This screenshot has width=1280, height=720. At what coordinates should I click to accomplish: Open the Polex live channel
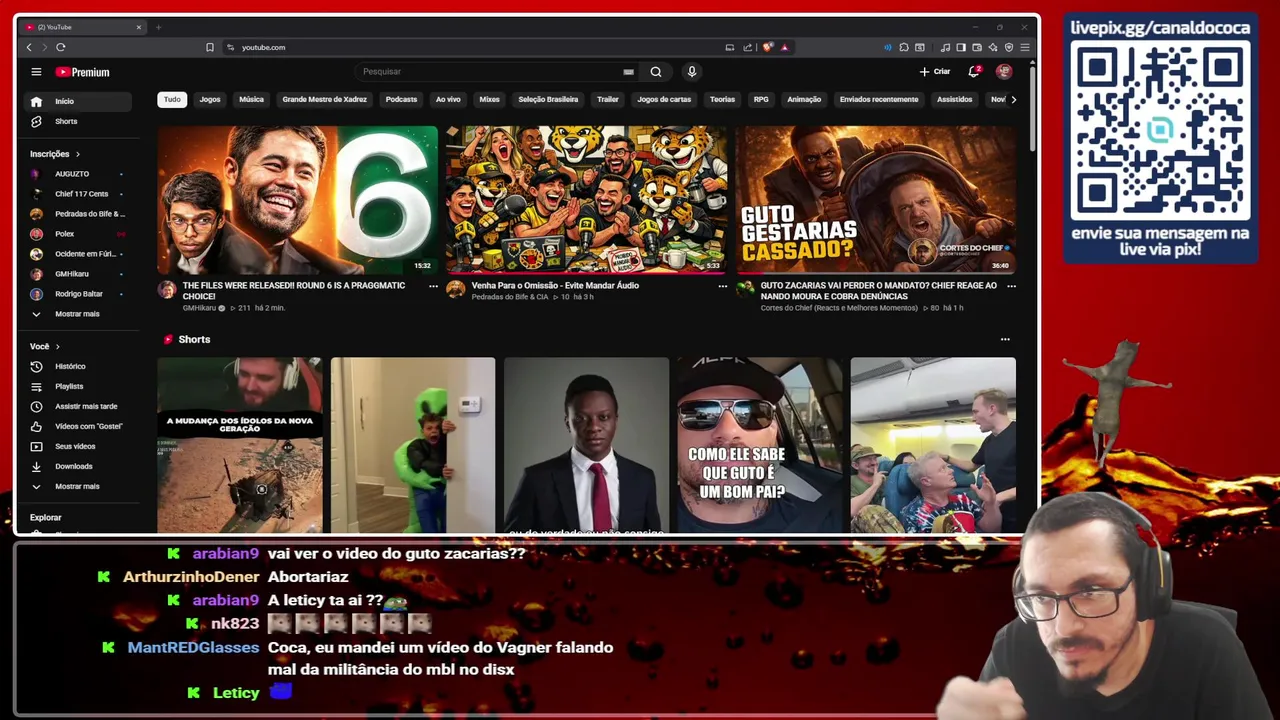(x=78, y=234)
